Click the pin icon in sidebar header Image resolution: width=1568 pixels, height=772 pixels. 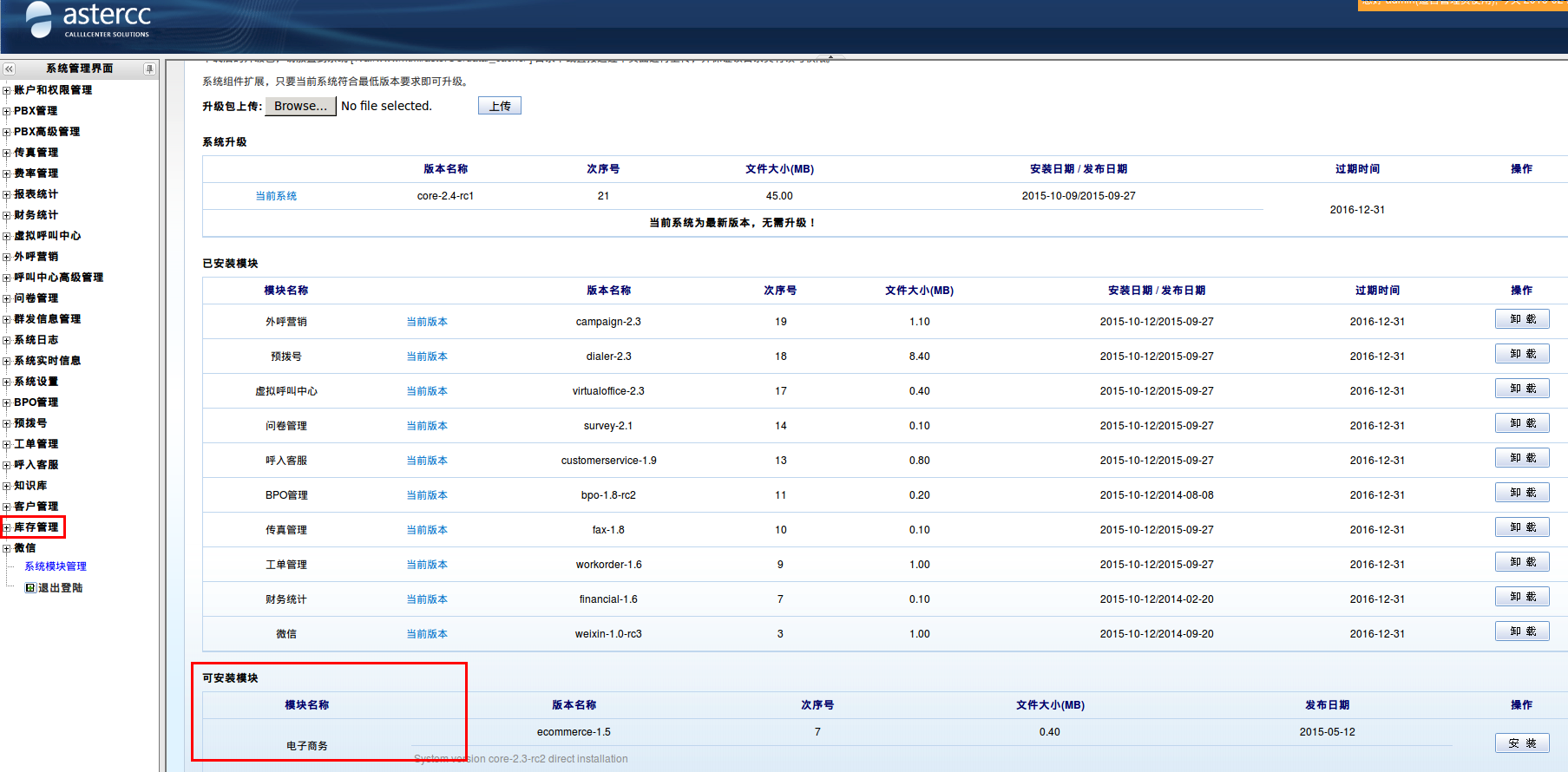pos(149,69)
